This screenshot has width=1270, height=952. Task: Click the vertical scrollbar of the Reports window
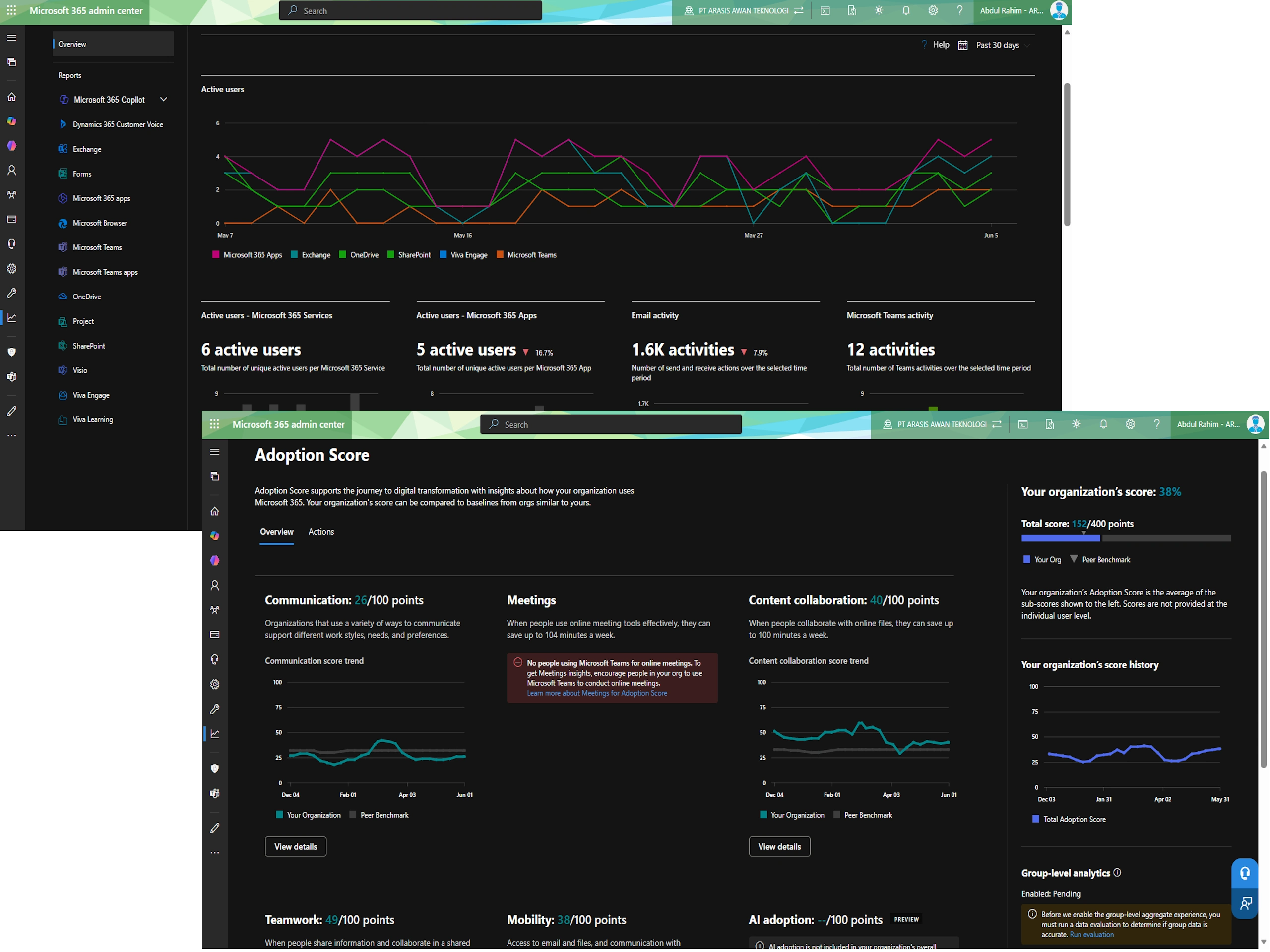click(x=1067, y=155)
